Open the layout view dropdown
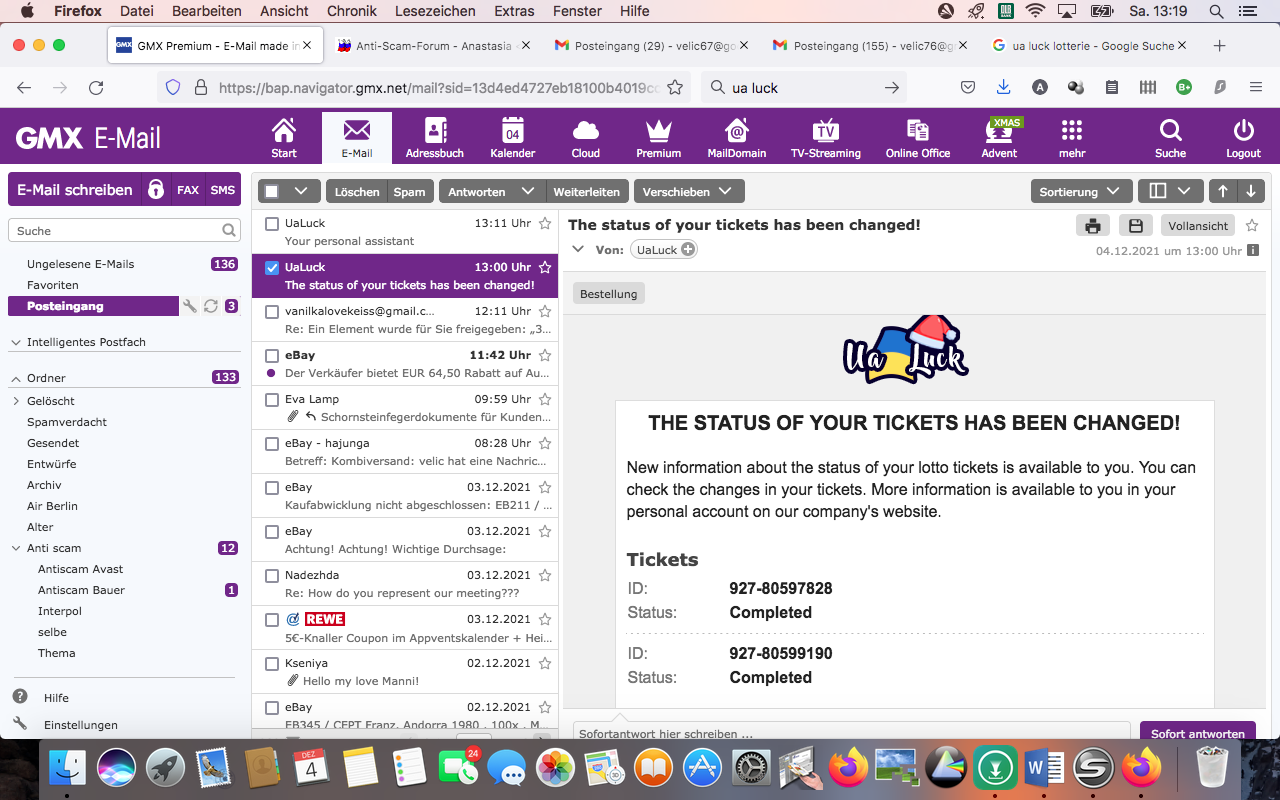1280x800 pixels. point(1171,191)
